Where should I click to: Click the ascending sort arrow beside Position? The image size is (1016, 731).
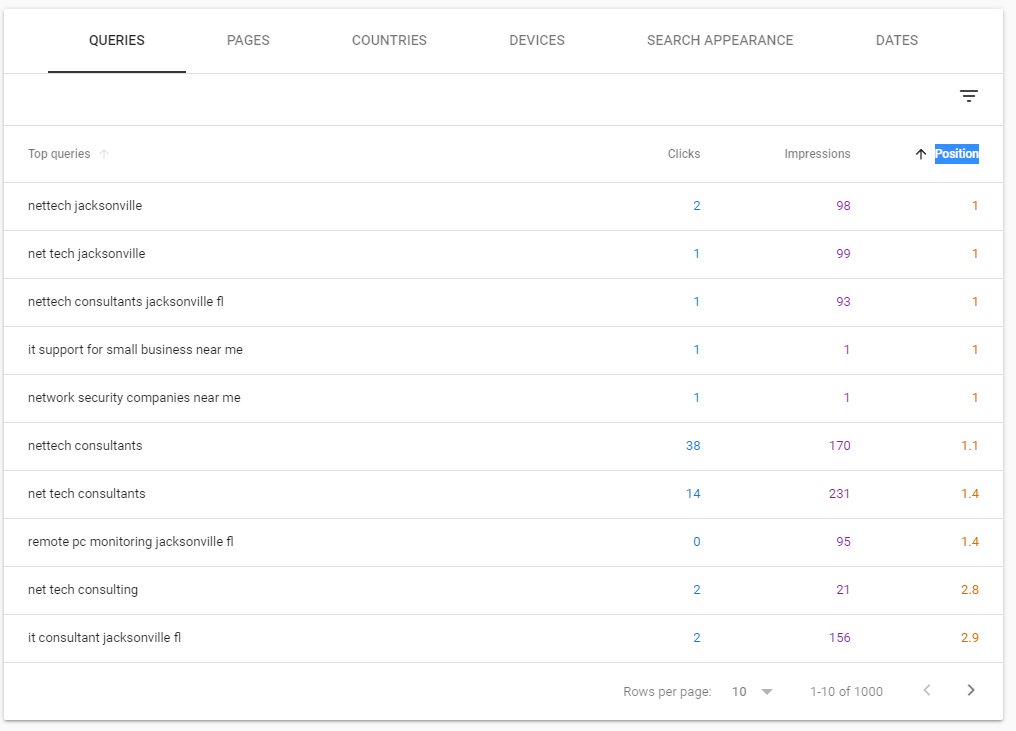pos(920,154)
